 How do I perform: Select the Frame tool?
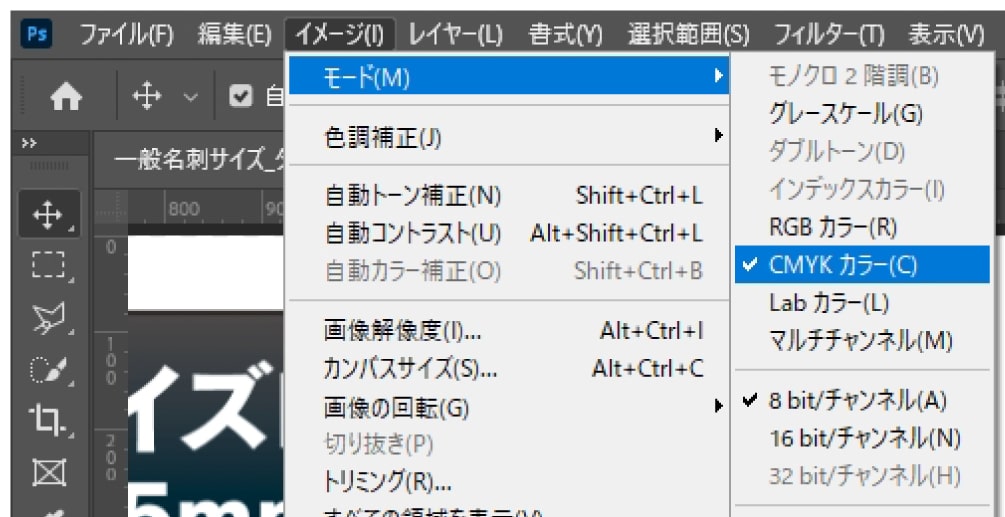[48, 471]
